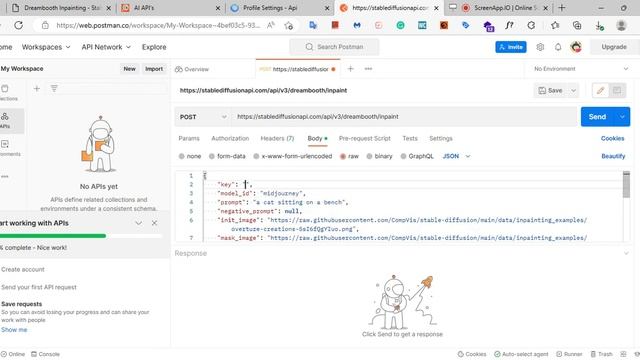Collapse the onboarding panel chevron
640x360 pixels.
tap(138, 223)
